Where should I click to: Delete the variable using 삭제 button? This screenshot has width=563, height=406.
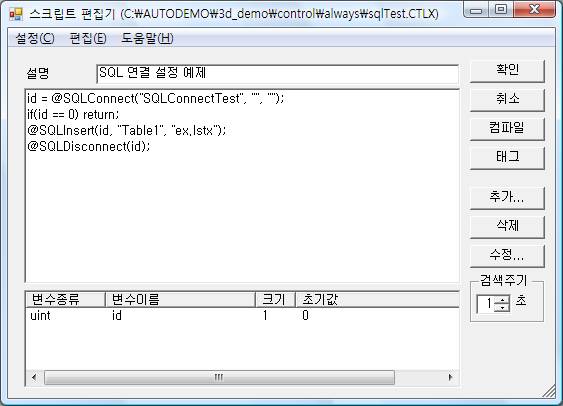507,227
